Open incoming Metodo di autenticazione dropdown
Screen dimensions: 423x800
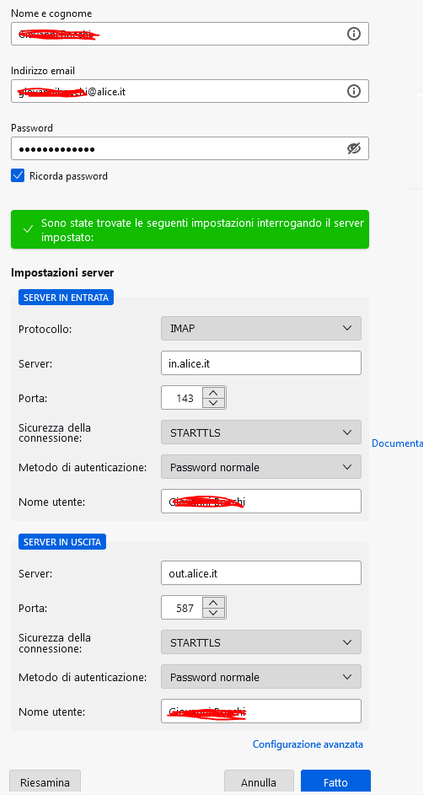(261, 467)
